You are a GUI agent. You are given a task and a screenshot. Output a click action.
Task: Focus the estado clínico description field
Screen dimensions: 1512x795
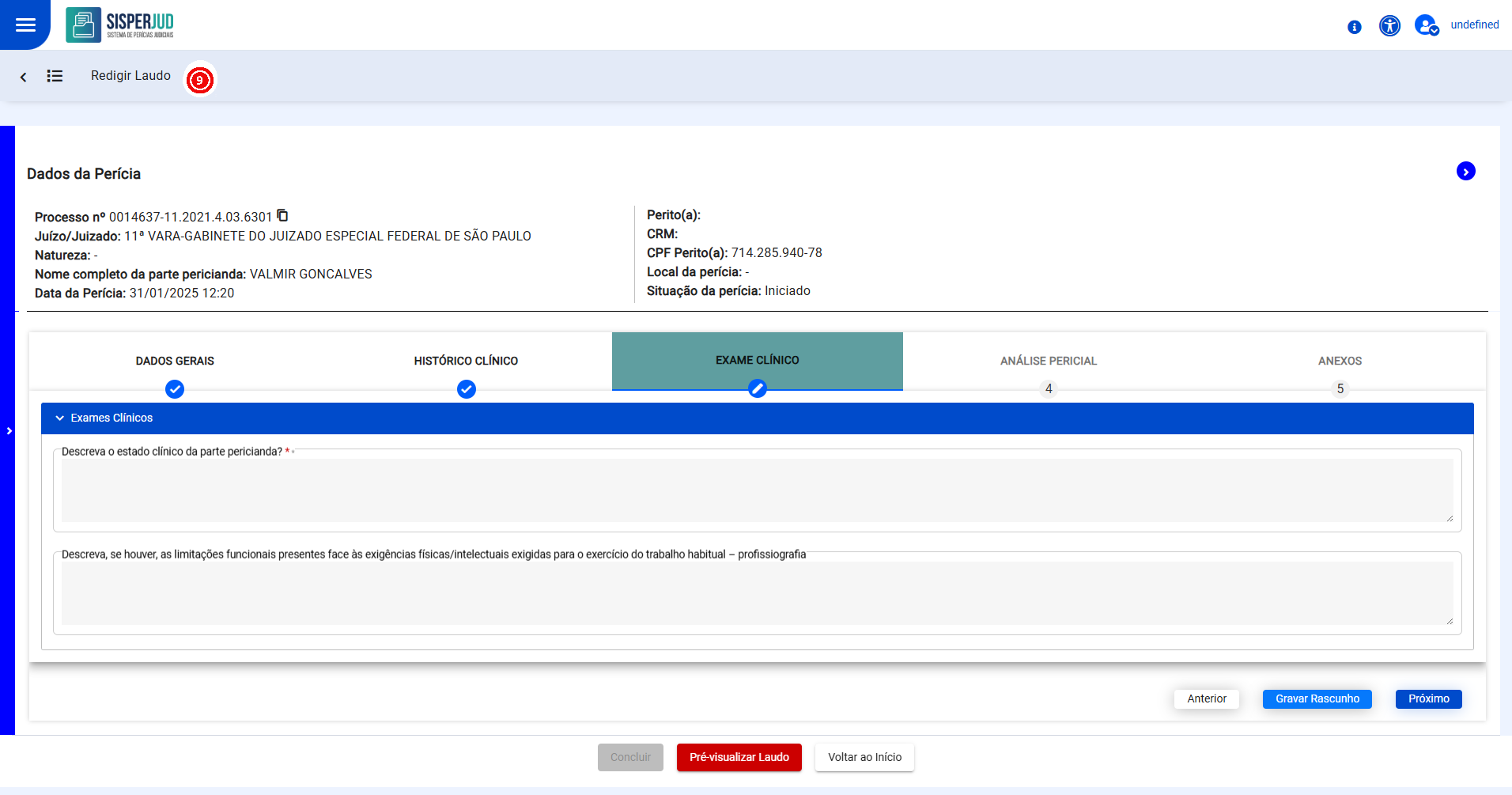click(x=758, y=490)
